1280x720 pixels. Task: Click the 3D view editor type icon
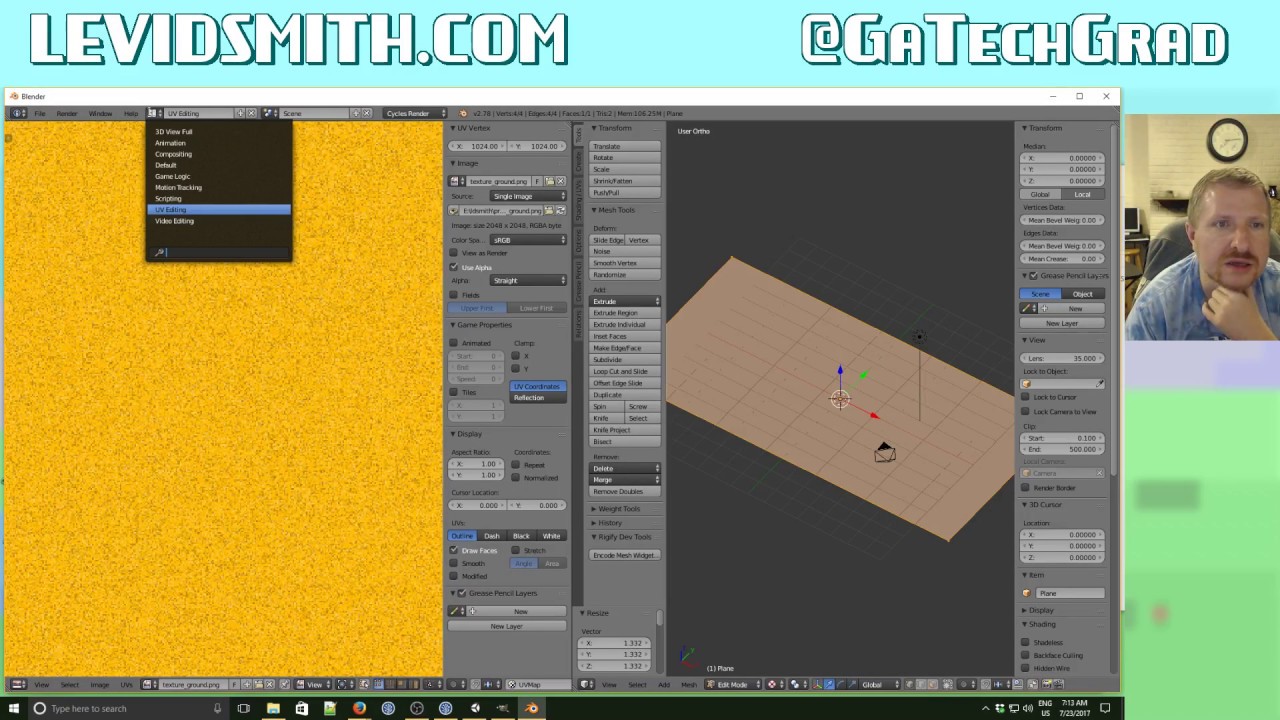[x=587, y=684]
